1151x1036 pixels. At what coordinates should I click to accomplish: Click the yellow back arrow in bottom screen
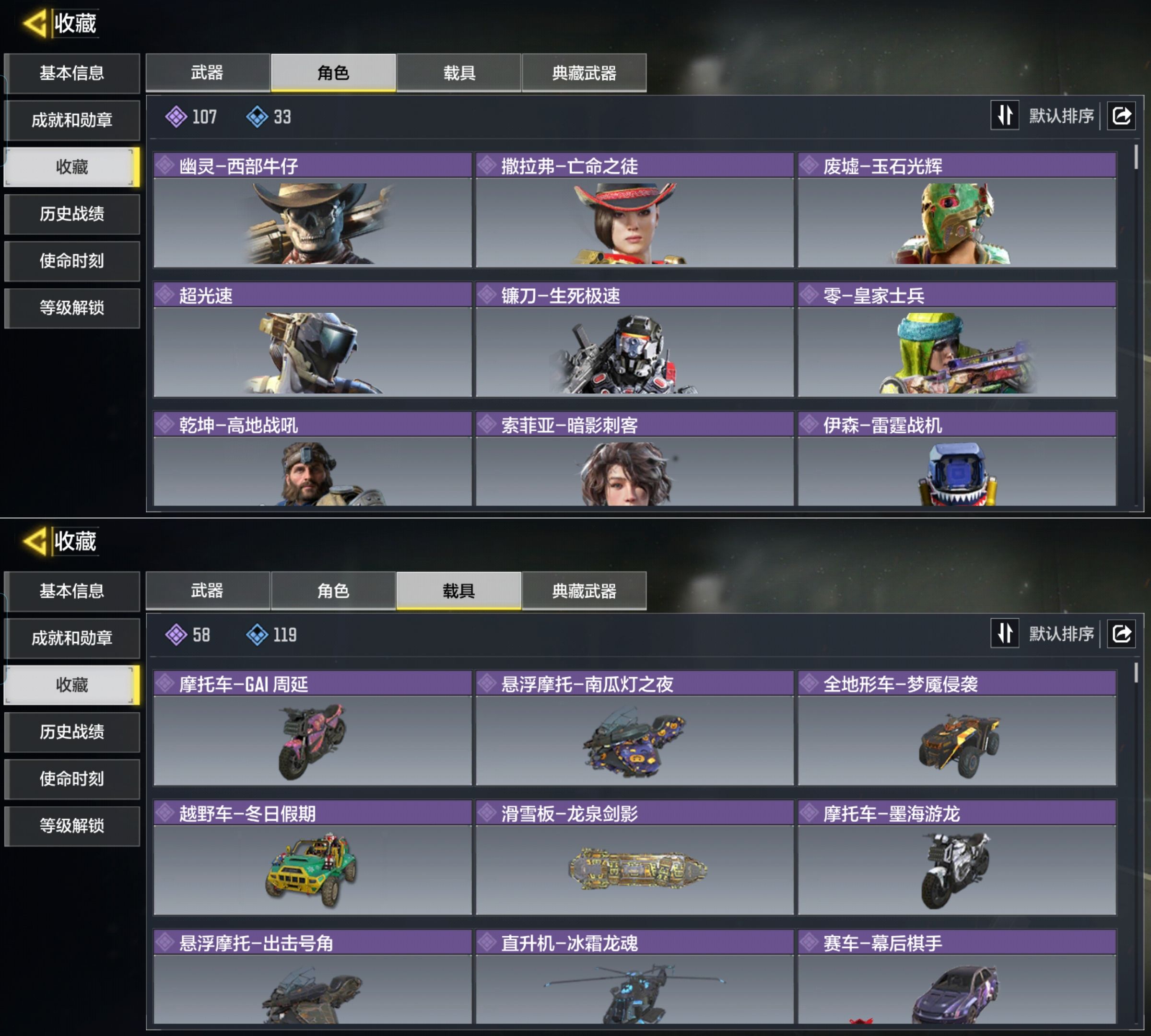click(35, 542)
